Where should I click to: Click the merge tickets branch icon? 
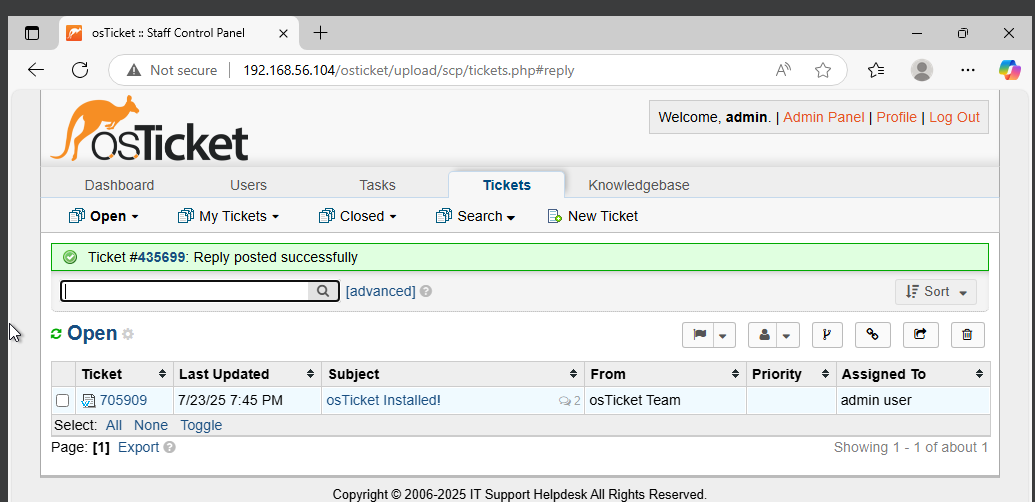pyautogui.click(x=826, y=334)
